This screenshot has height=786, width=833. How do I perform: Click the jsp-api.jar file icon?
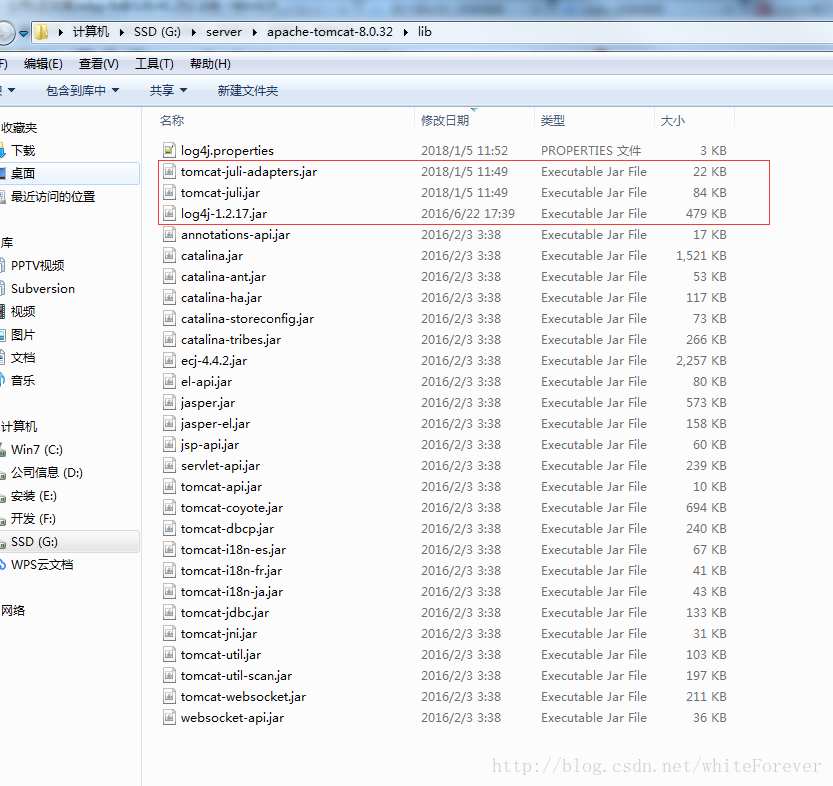(169, 444)
